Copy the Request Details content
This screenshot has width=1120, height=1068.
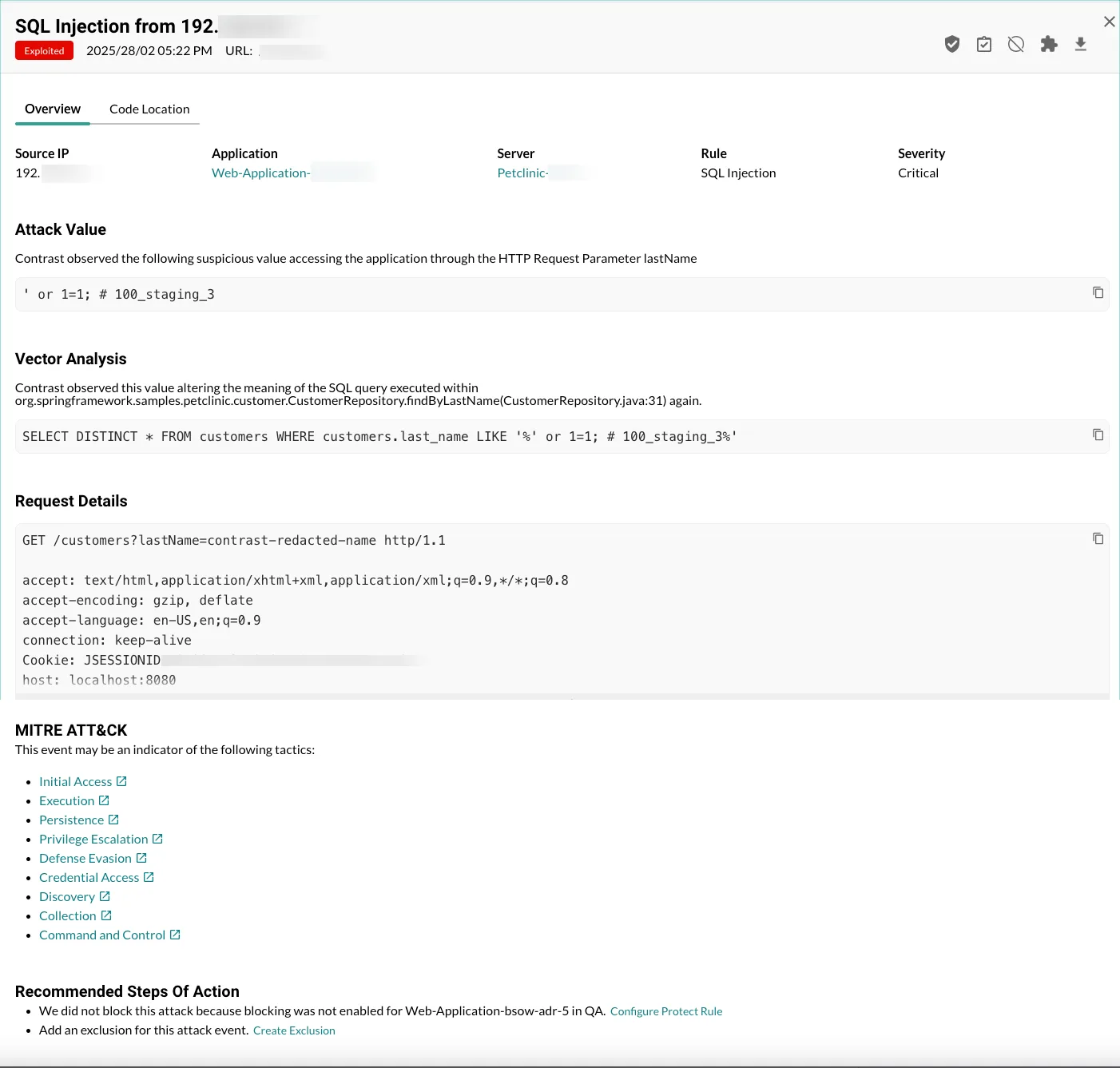(1098, 538)
